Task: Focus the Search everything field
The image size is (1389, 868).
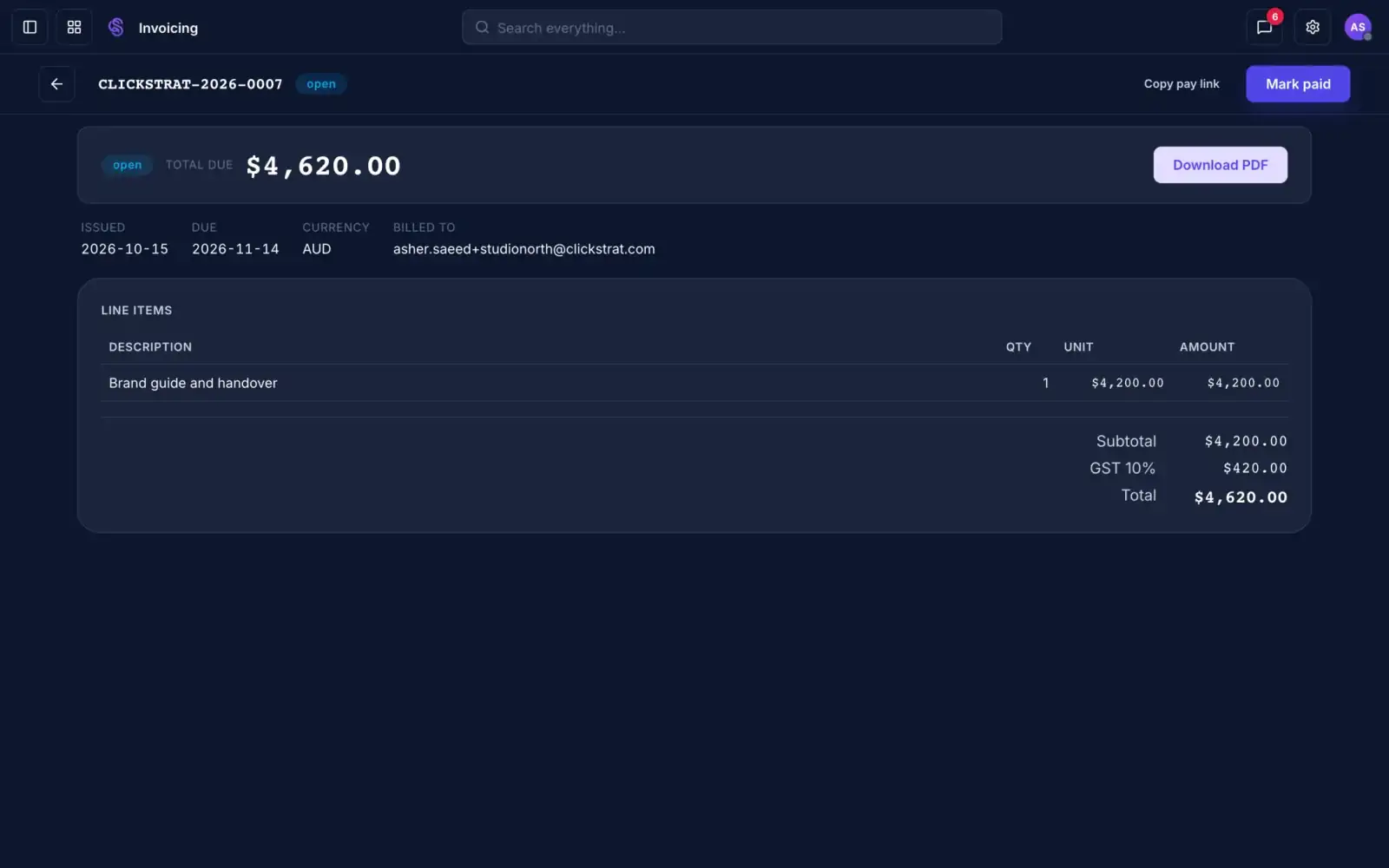Action: [x=732, y=27]
